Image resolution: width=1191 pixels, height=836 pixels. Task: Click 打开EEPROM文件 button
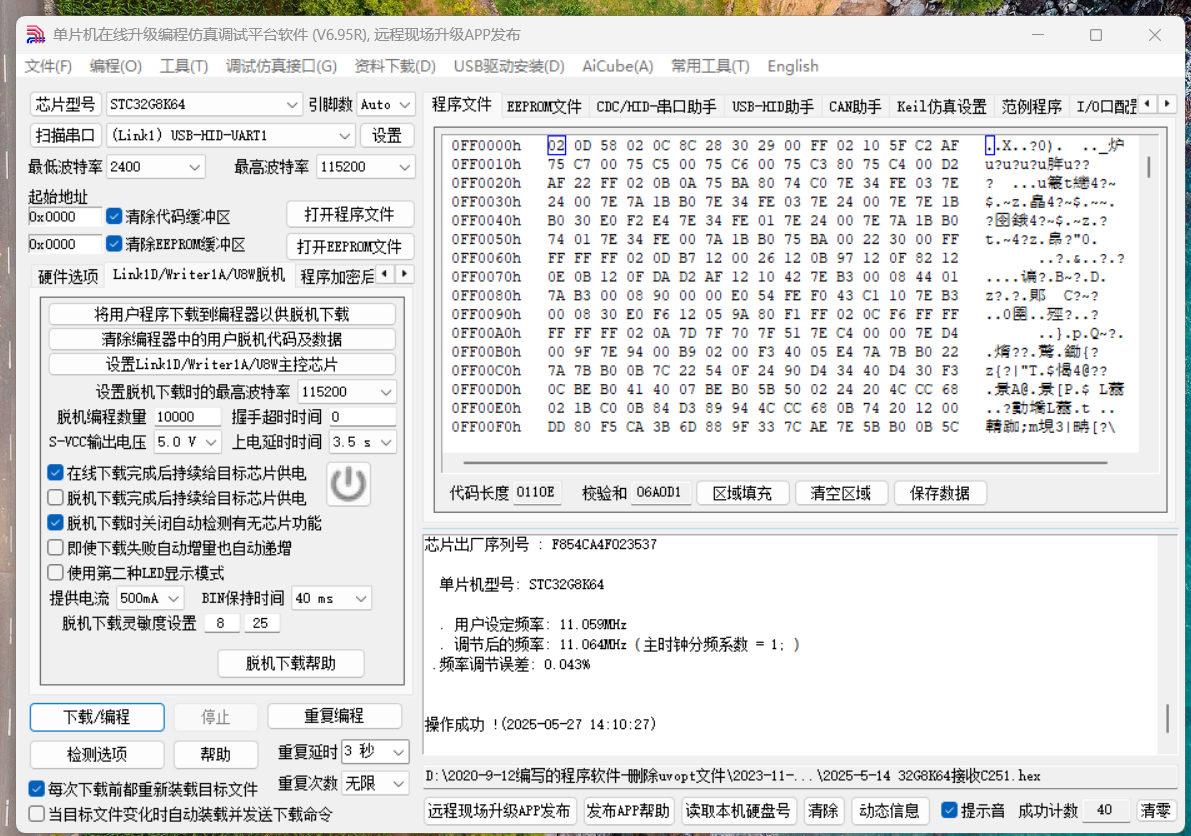coord(349,247)
